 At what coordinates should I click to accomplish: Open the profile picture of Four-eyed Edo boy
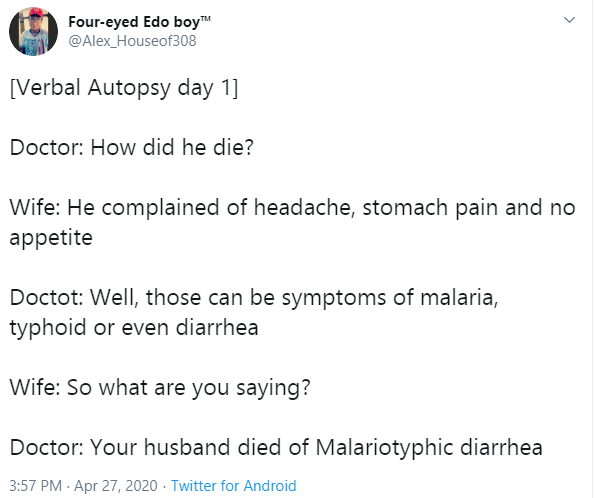click(x=33, y=31)
